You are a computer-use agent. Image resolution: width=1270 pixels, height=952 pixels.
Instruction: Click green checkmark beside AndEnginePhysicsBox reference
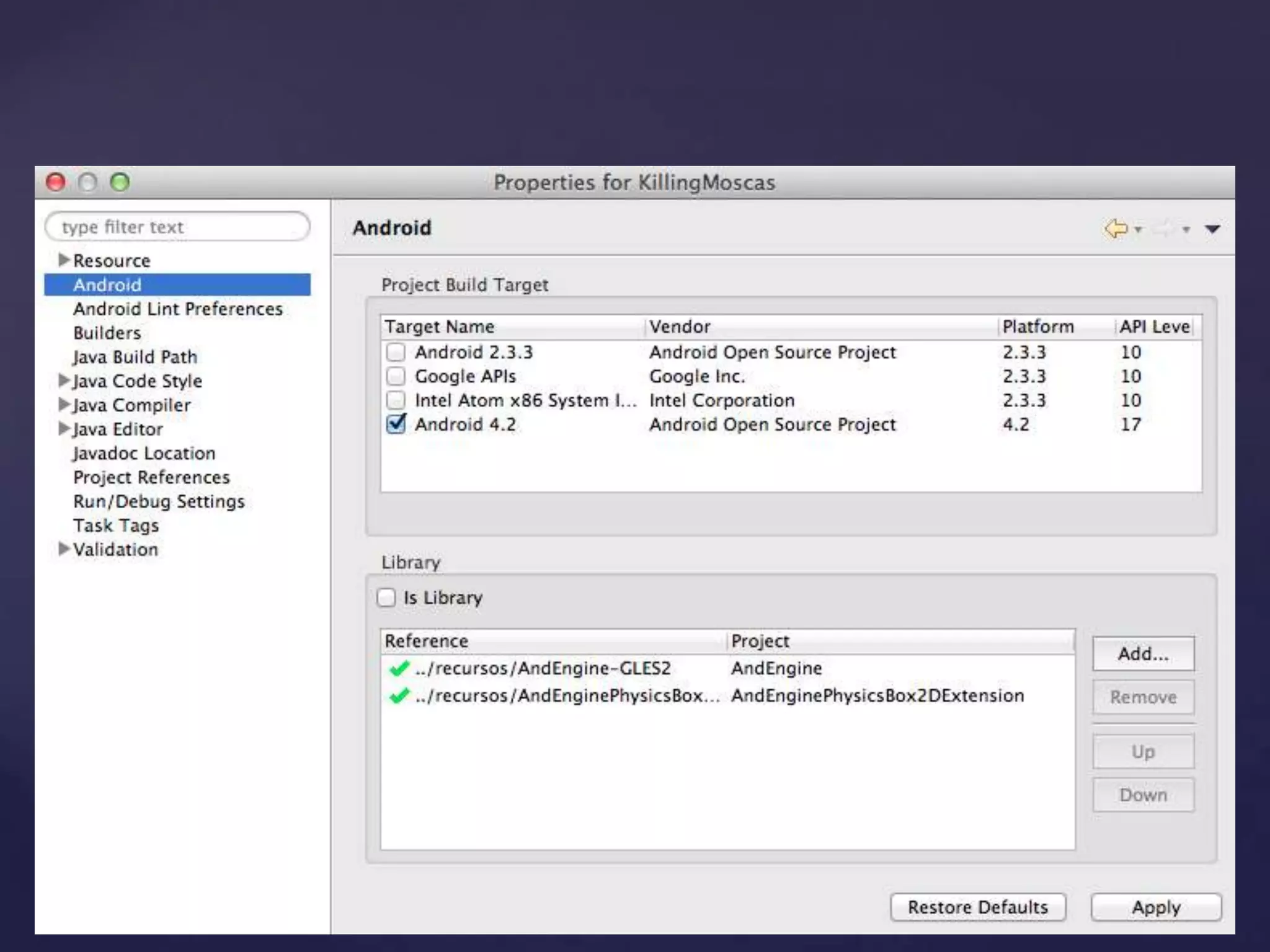click(x=399, y=695)
